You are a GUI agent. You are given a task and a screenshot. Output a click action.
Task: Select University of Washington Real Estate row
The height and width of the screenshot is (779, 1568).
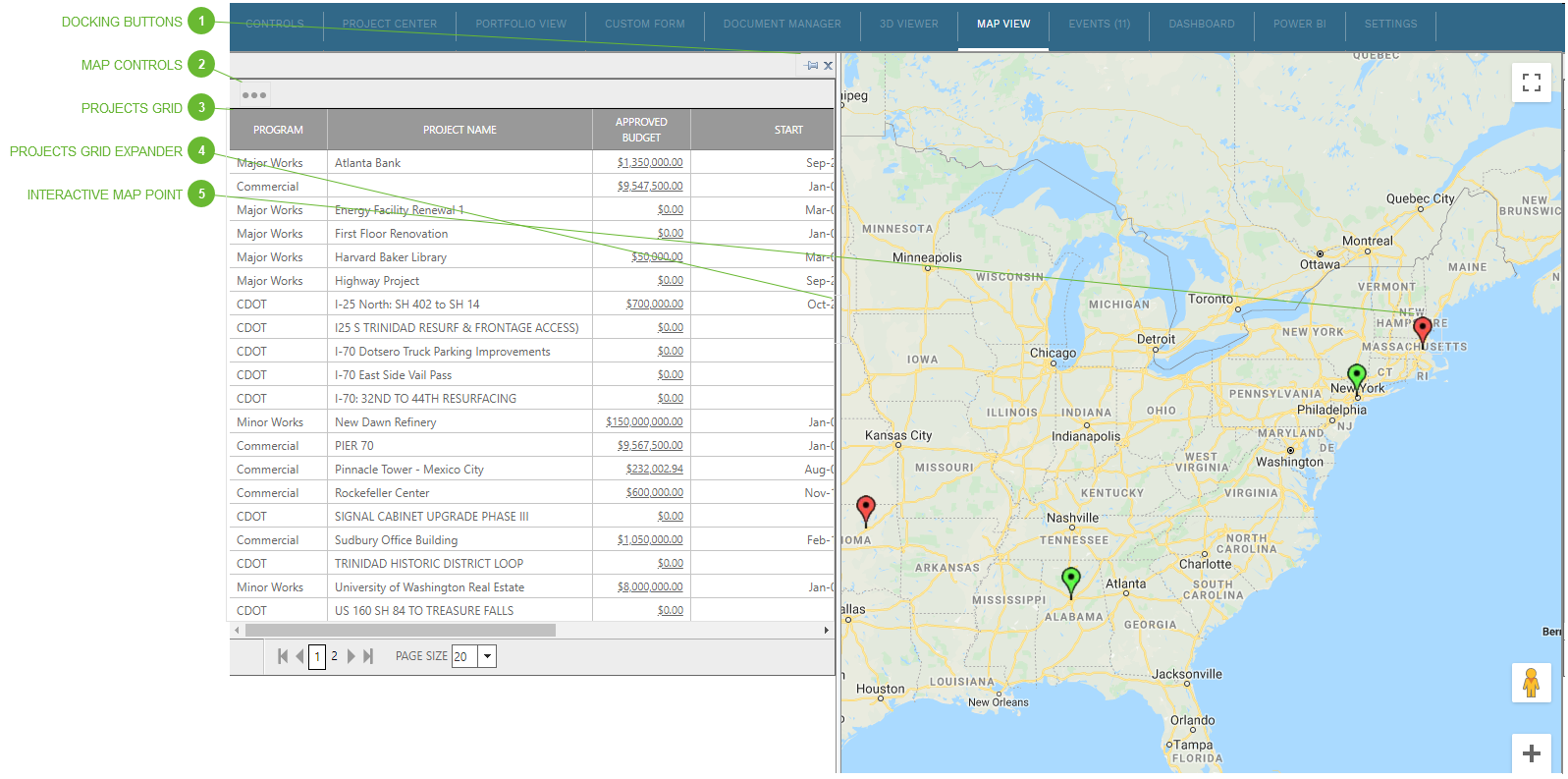532,587
